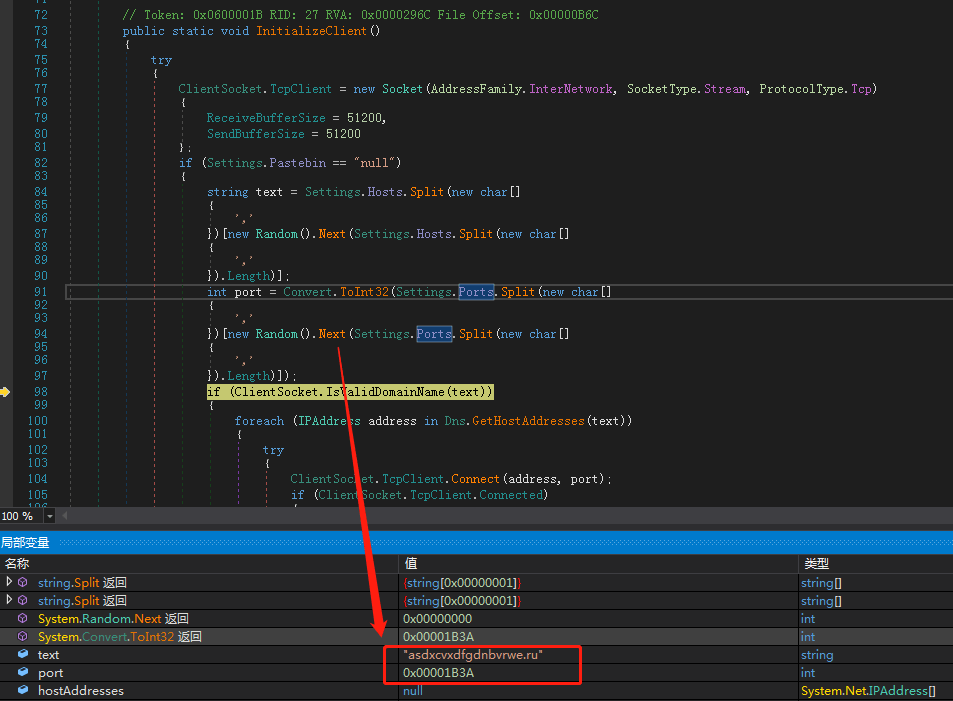Image resolution: width=953 pixels, height=701 pixels.
Task: Expand the second string.Split return row
Action: coord(9,600)
